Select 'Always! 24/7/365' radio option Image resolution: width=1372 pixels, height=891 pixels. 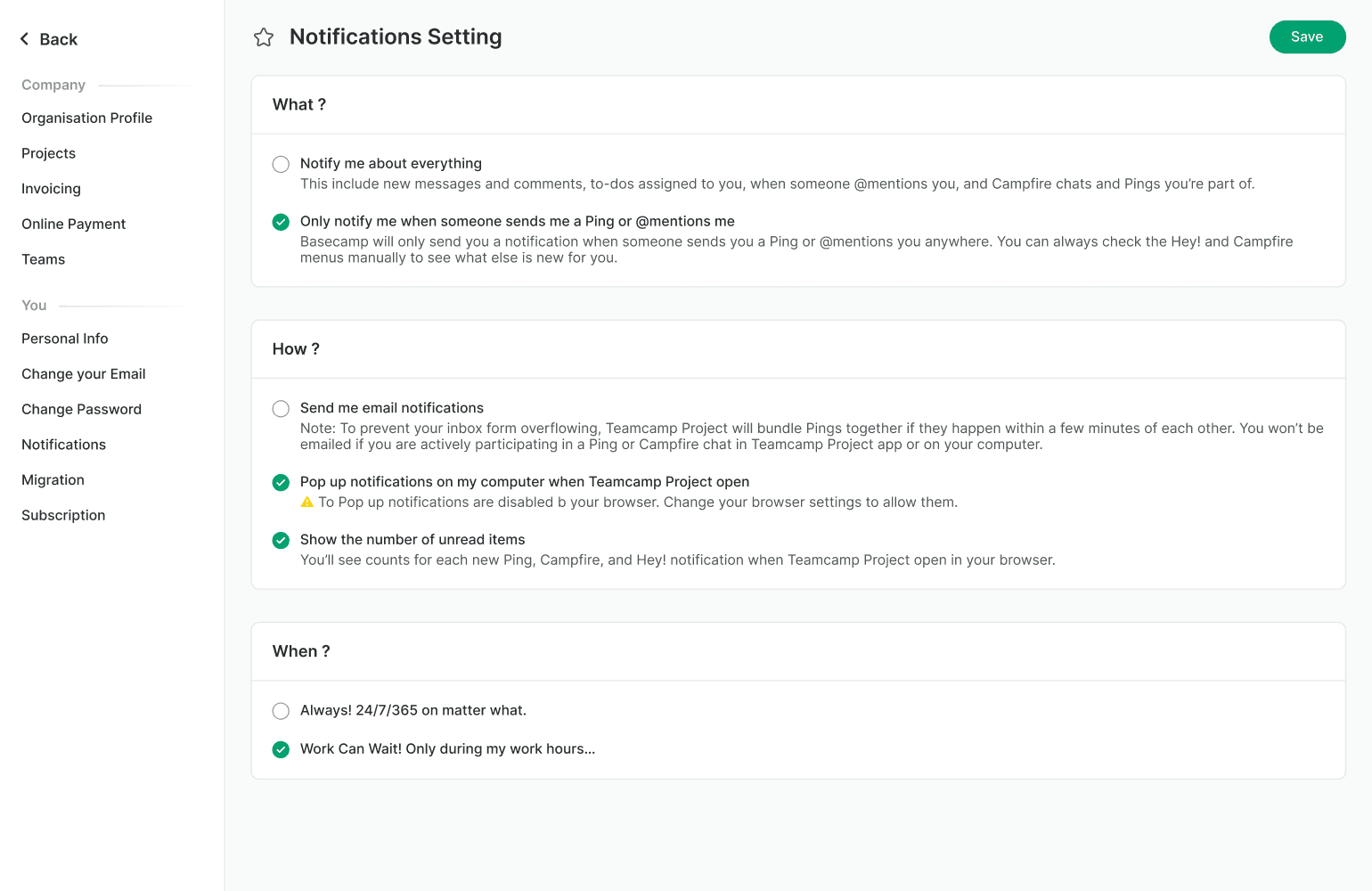(281, 711)
